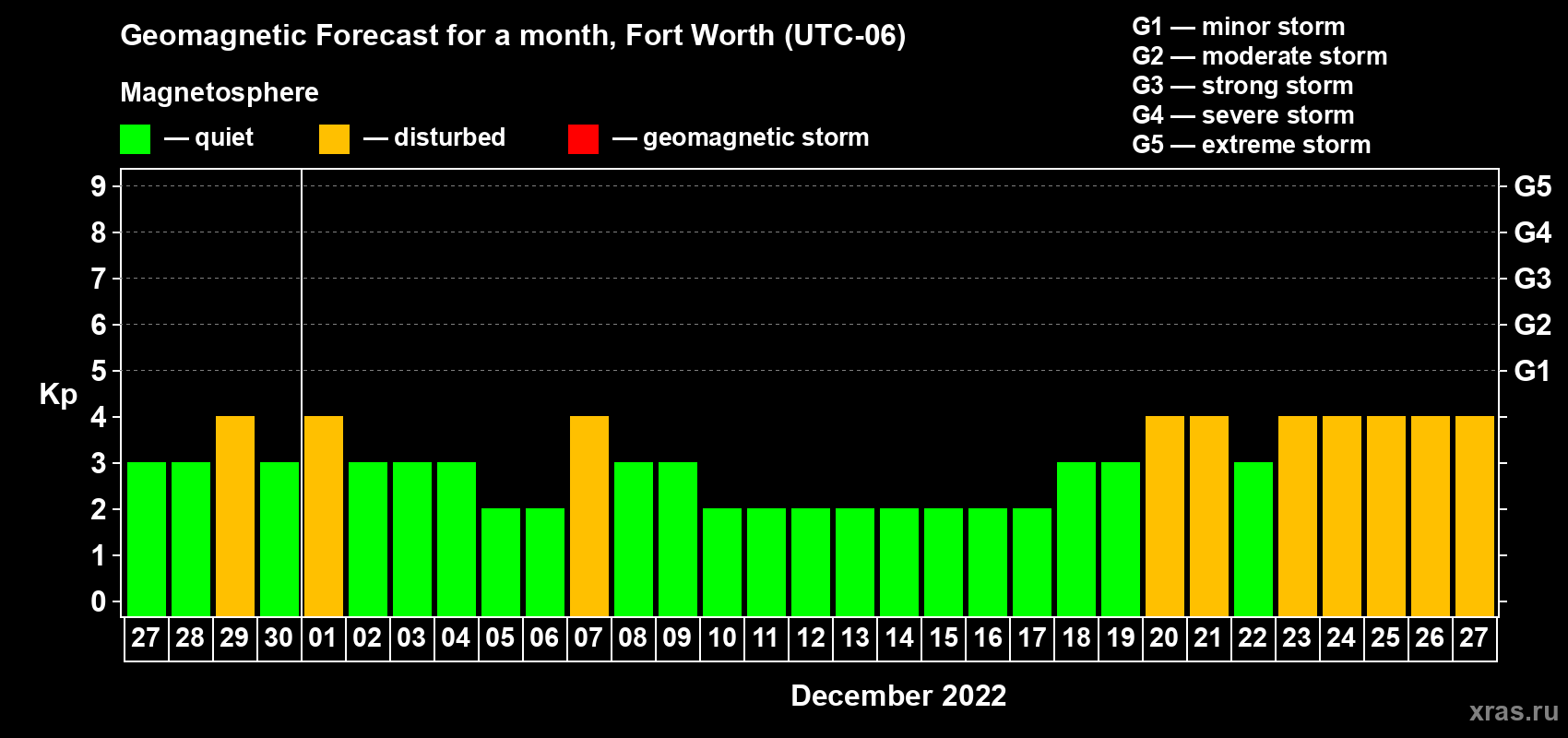Click the red geomagnetic storm legend swatch
This screenshot has height=738, width=1568.
pyautogui.click(x=583, y=139)
